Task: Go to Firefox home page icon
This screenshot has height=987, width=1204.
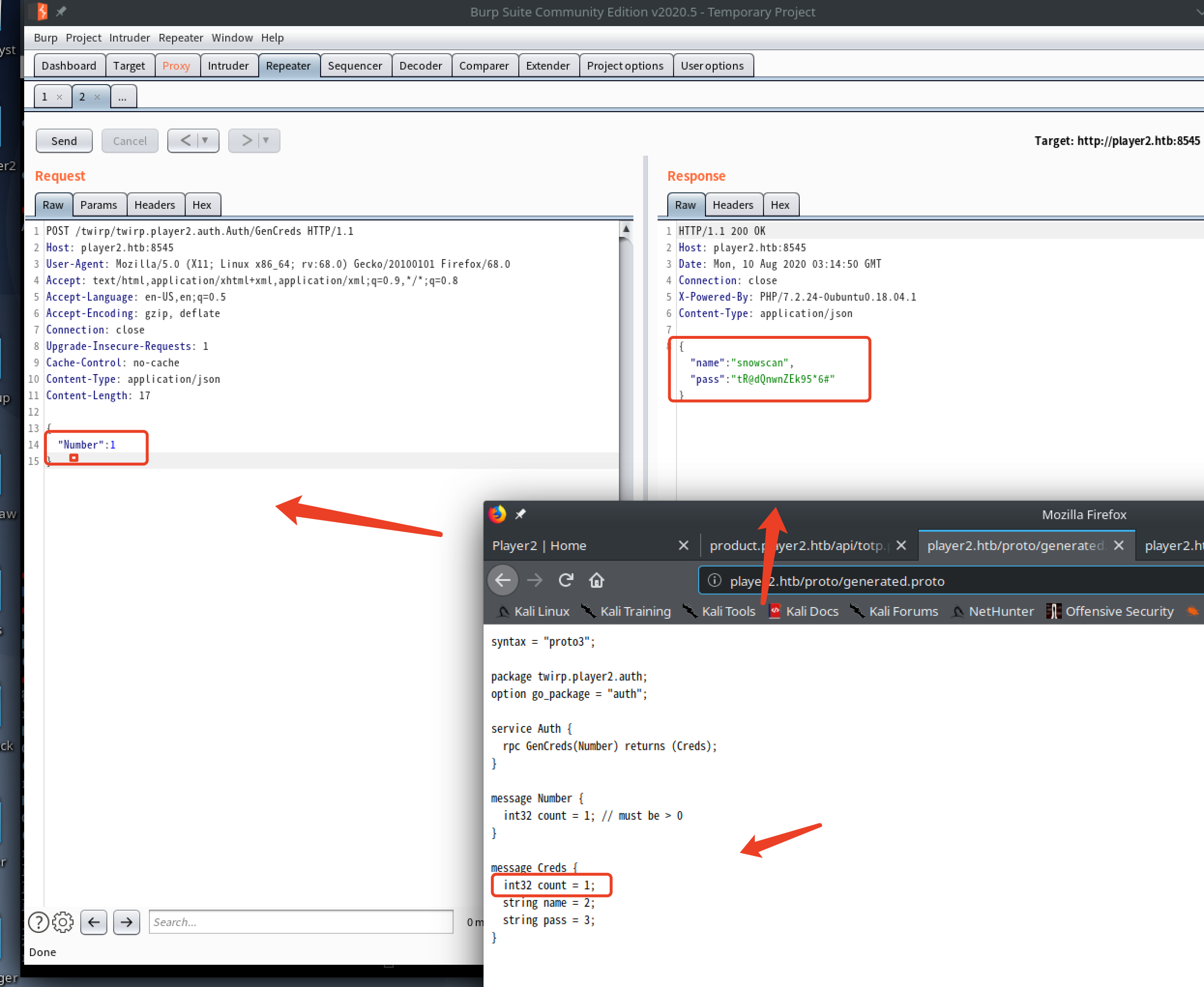Action: coord(596,580)
